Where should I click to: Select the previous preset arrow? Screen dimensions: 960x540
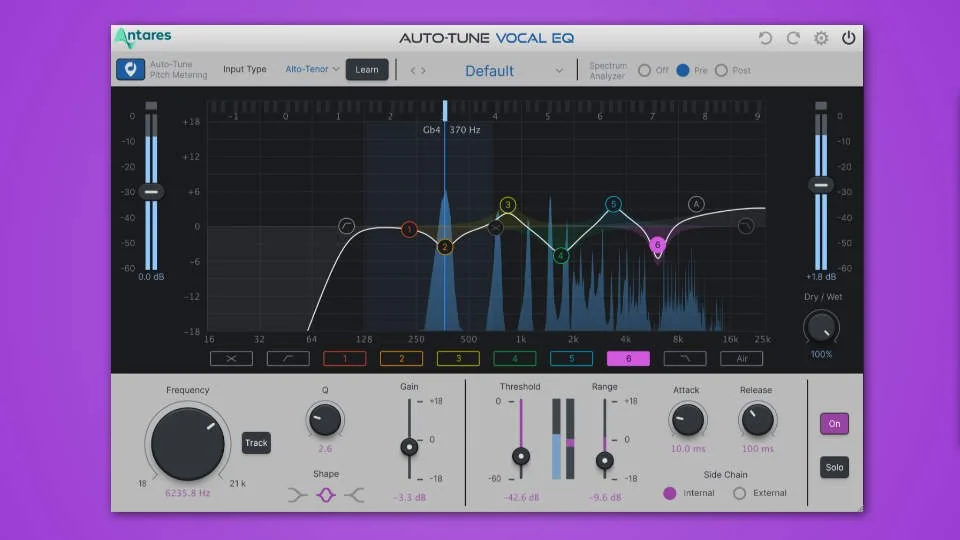[413, 70]
